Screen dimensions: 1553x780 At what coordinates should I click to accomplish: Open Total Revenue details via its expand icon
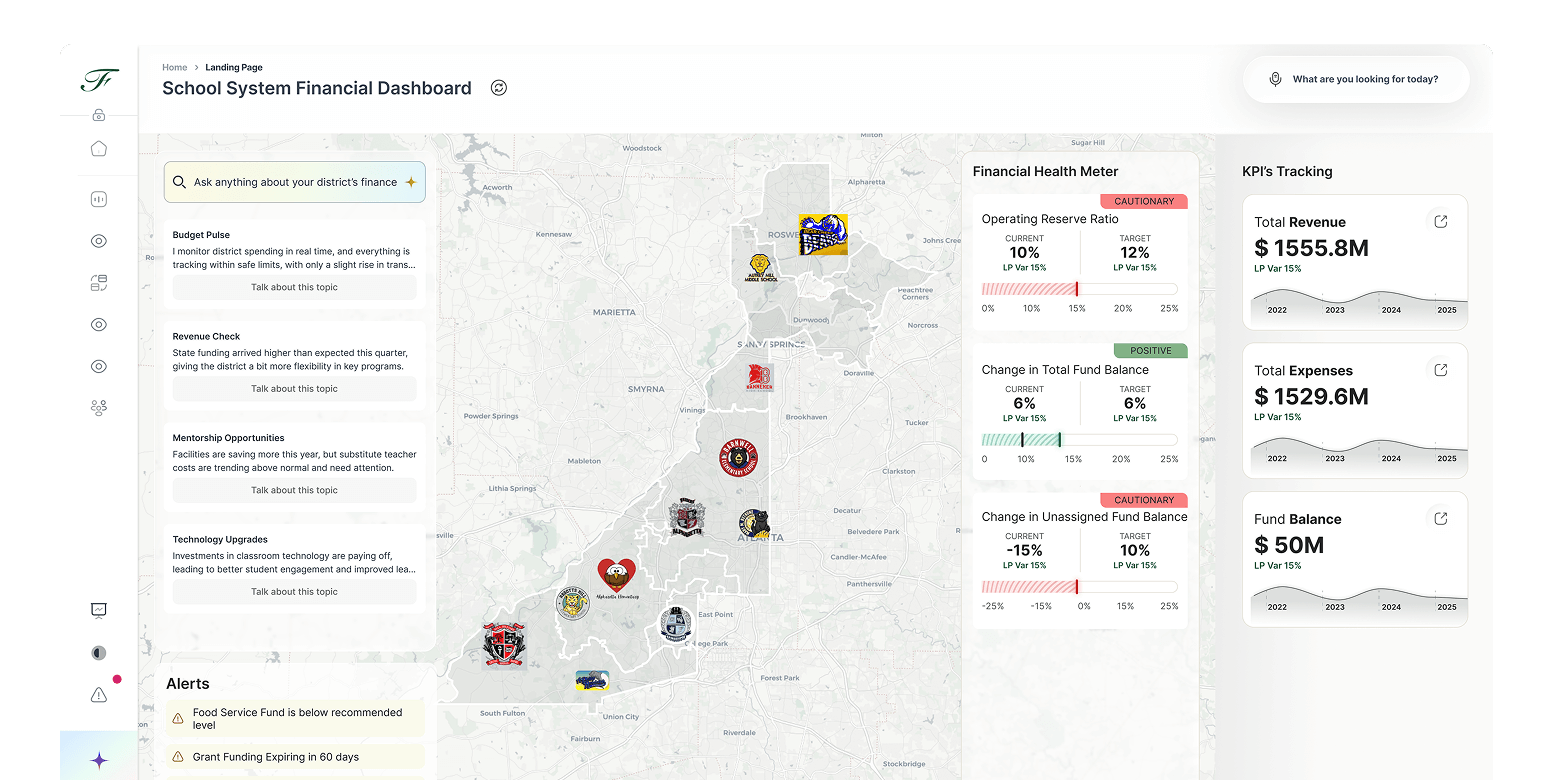(1440, 222)
